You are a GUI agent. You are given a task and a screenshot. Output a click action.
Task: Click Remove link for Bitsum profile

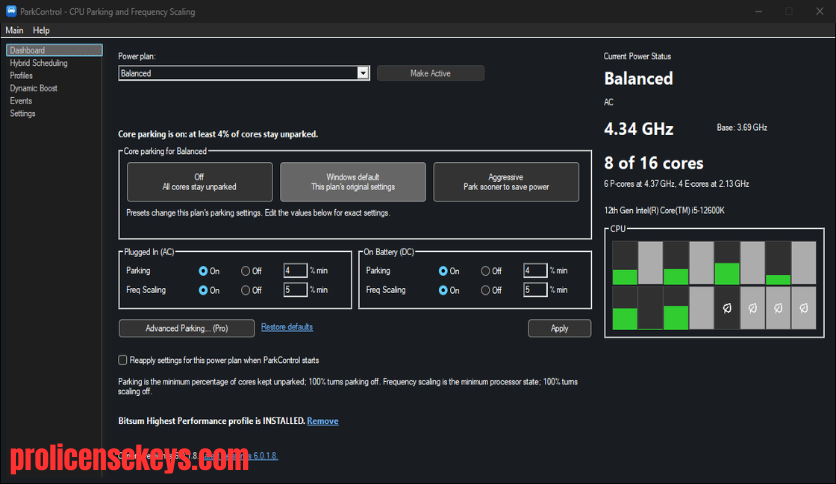323,421
